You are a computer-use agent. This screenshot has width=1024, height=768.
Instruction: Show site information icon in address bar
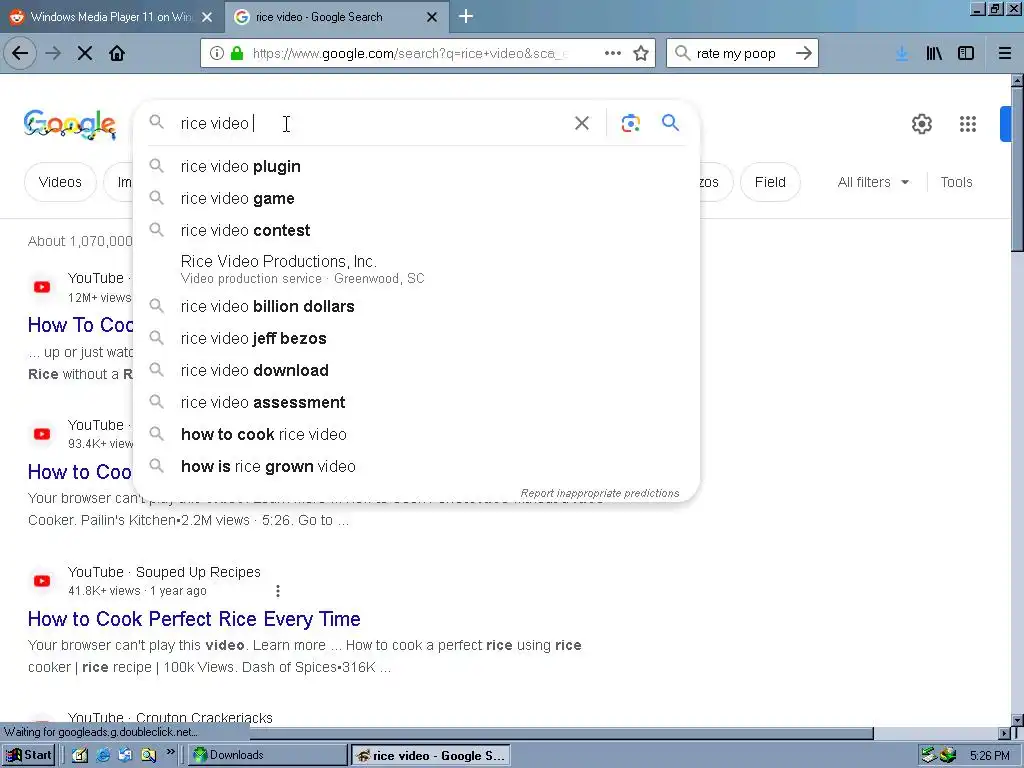click(x=217, y=53)
